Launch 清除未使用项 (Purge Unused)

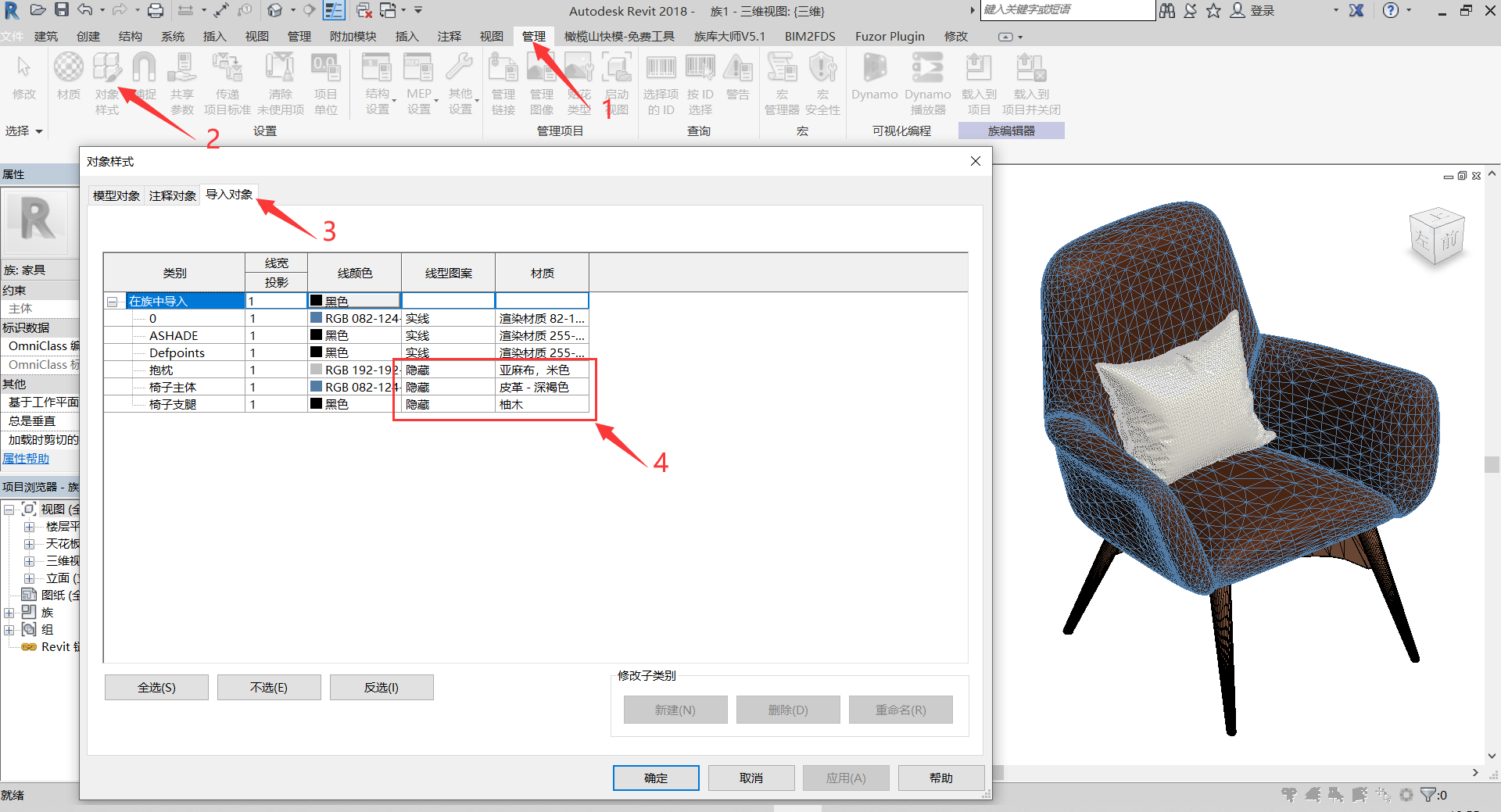[x=280, y=82]
